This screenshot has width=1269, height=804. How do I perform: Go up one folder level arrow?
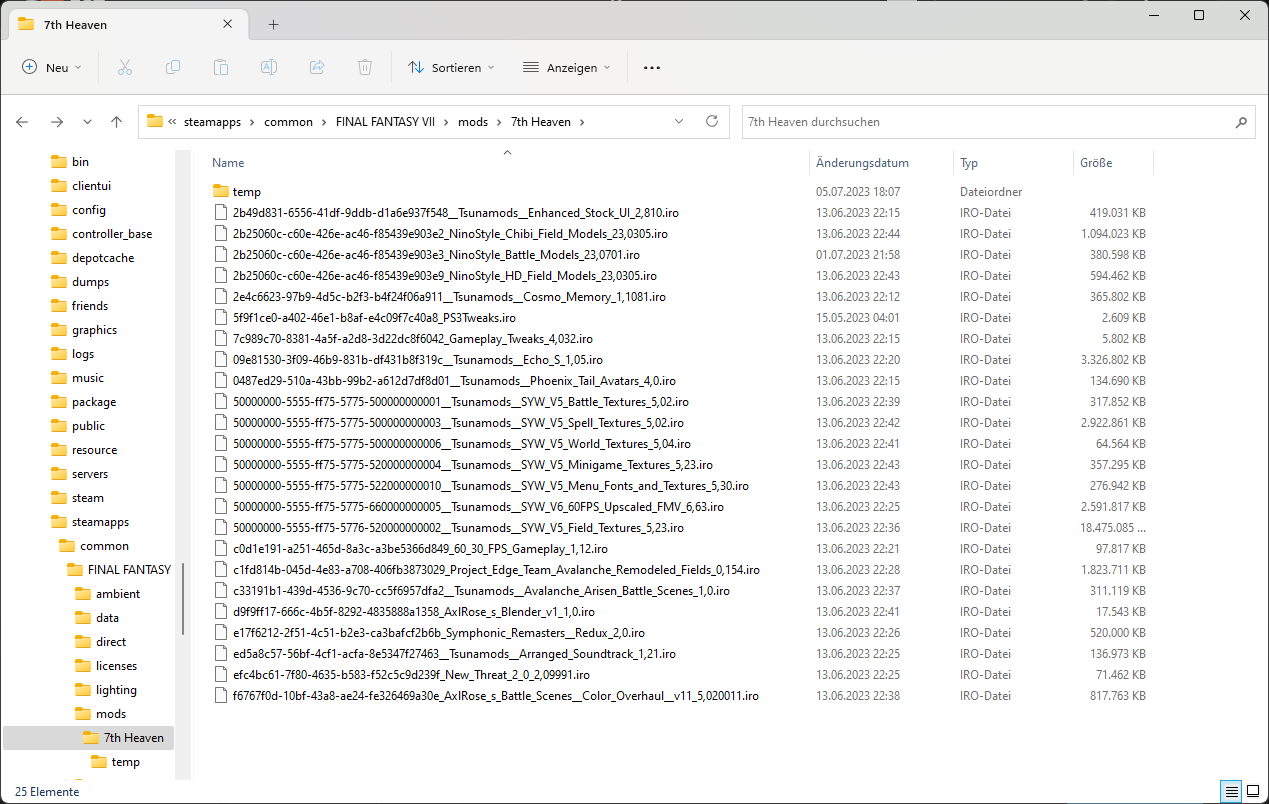(117, 122)
